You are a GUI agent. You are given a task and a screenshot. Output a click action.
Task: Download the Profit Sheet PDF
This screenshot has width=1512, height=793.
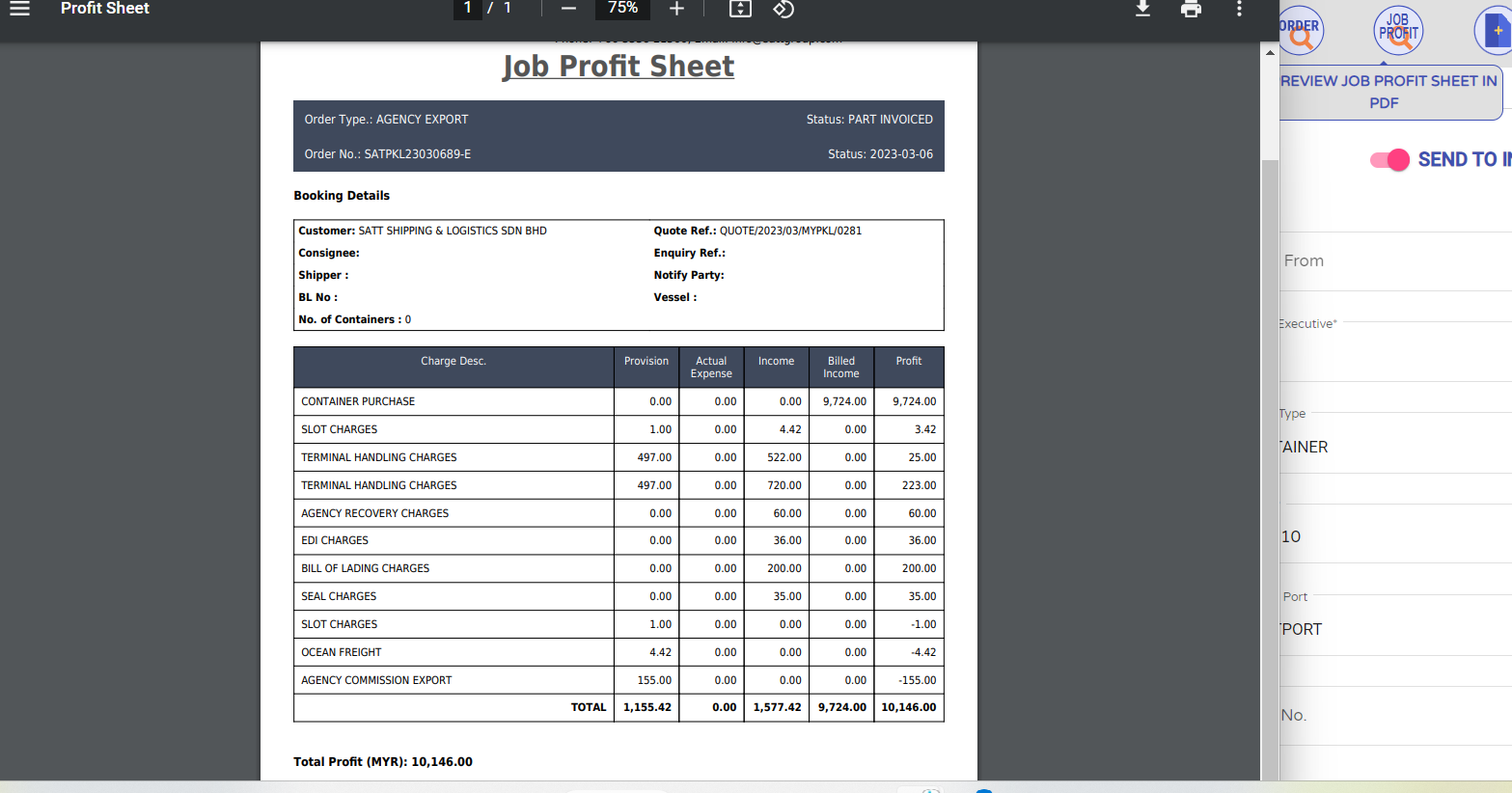(x=1142, y=9)
